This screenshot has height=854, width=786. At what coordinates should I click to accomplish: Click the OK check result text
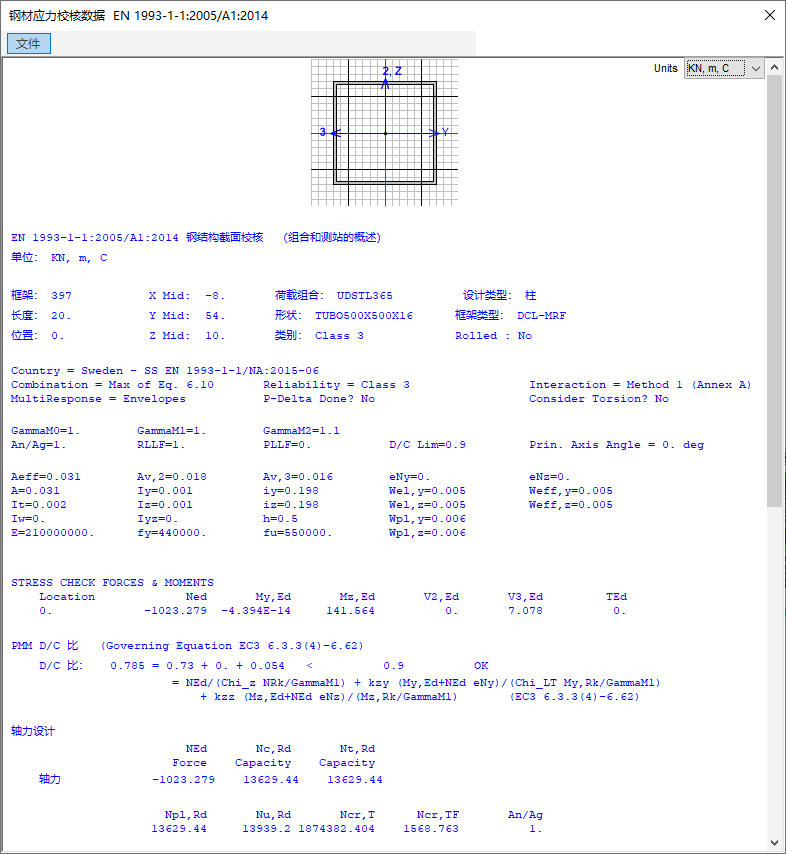[x=481, y=666]
